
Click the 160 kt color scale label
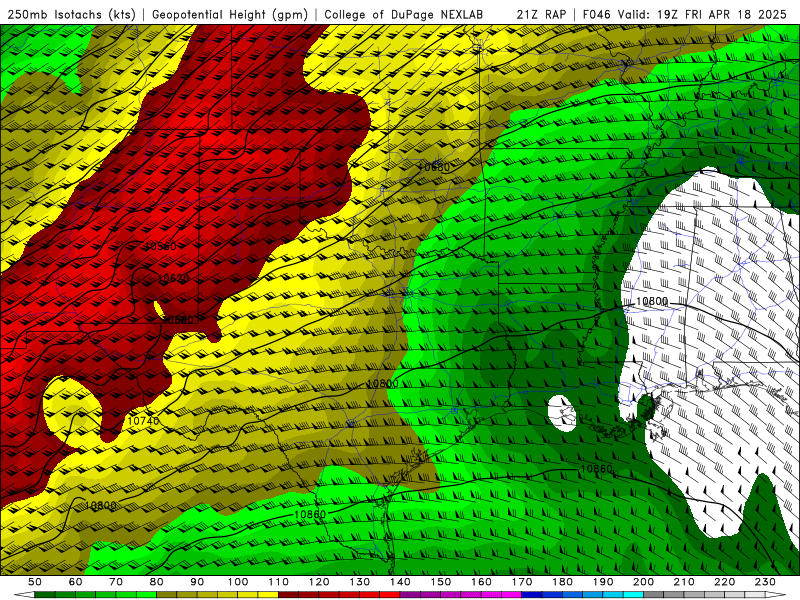coord(481,582)
